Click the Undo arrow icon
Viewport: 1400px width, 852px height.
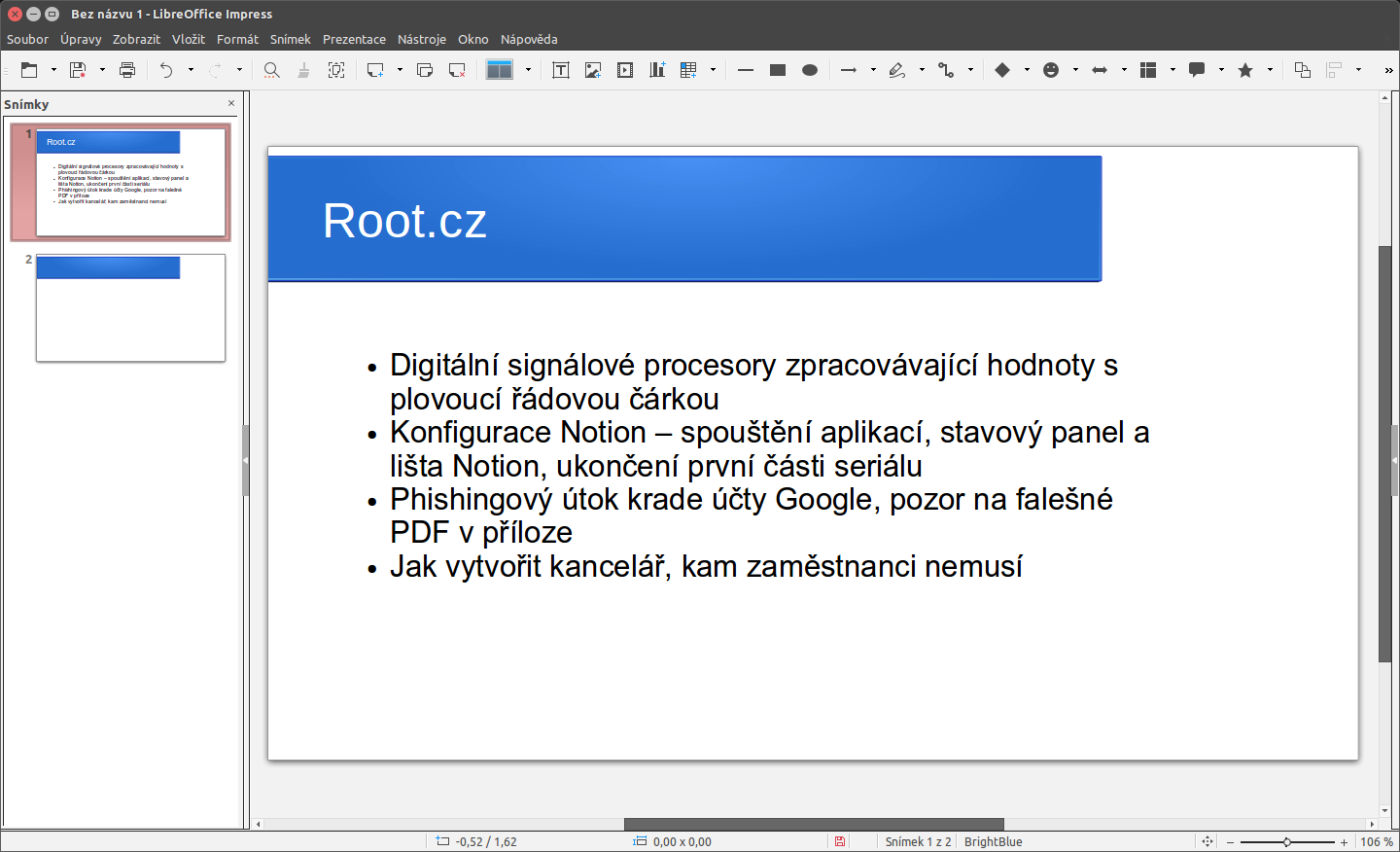[x=166, y=70]
